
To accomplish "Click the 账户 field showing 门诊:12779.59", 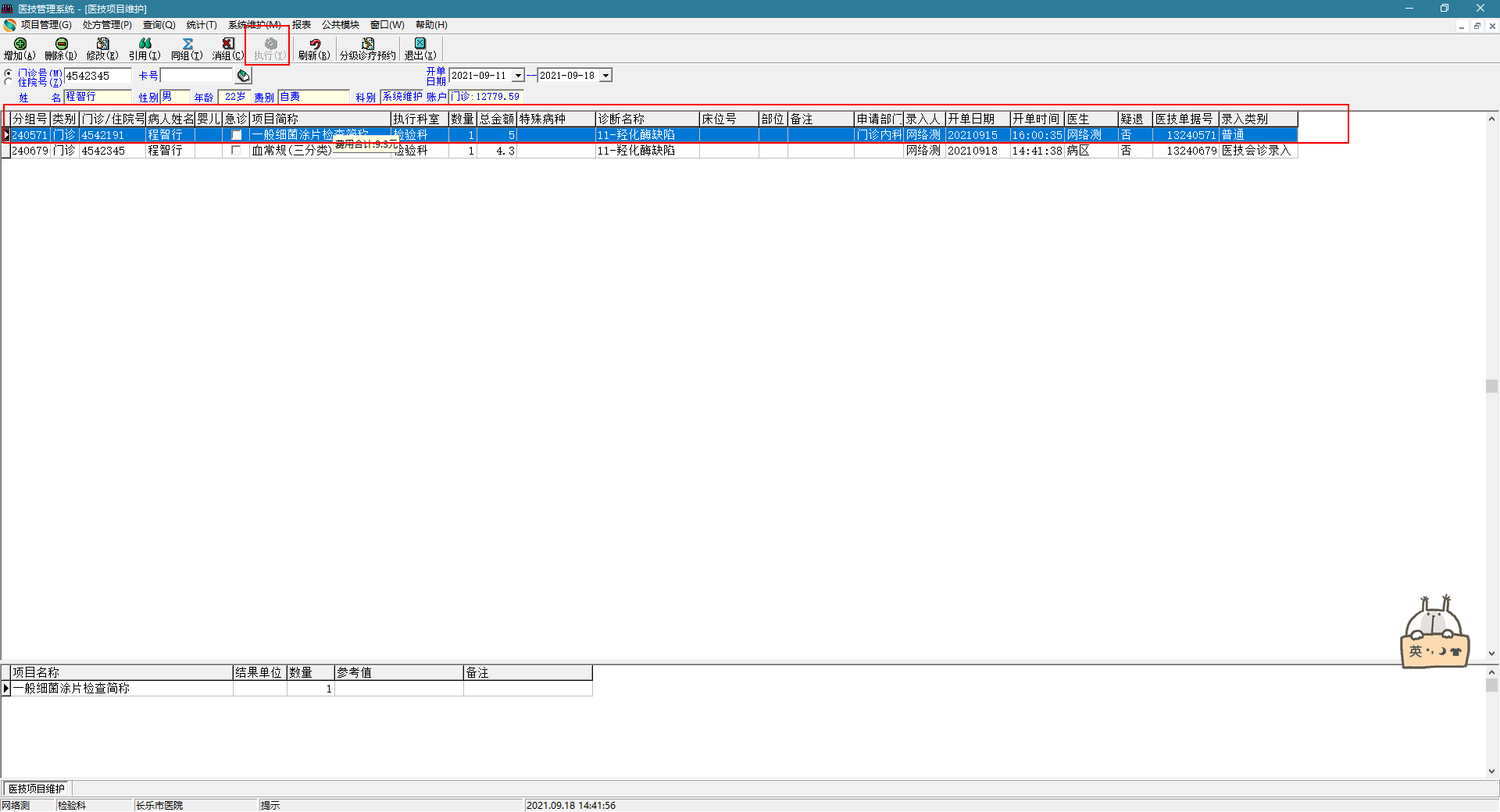I will 485,97.
